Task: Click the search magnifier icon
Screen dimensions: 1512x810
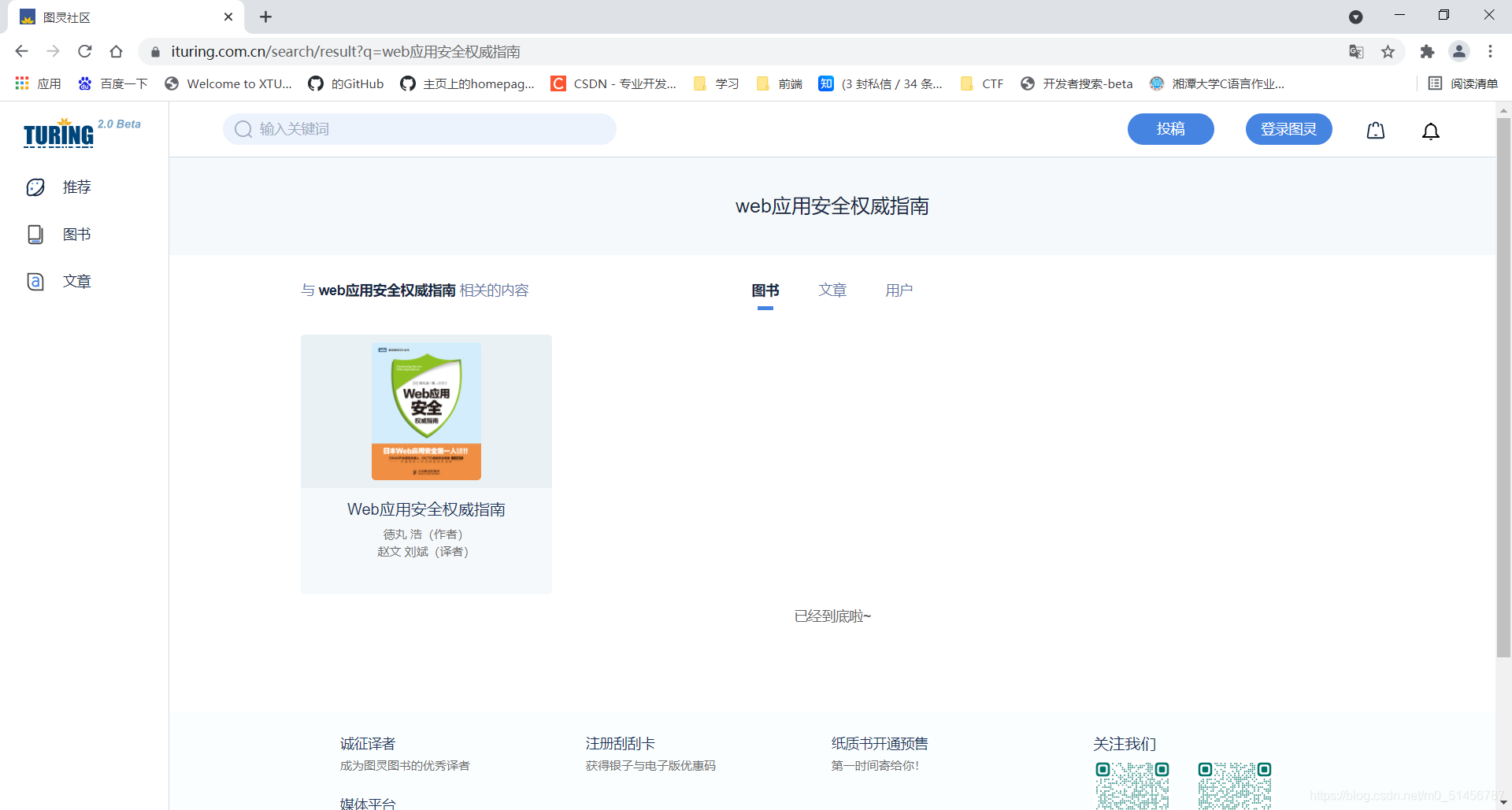Action: pyautogui.click(x=243, y=129)
